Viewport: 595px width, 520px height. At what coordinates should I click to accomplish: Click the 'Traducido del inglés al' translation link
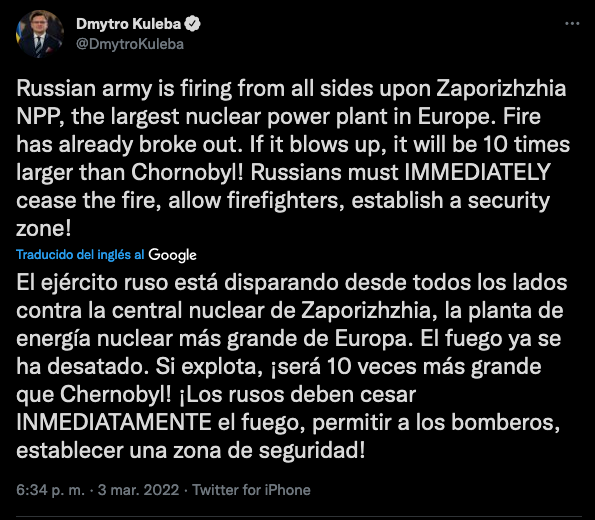pyautogui.click(x=80, y=254)
